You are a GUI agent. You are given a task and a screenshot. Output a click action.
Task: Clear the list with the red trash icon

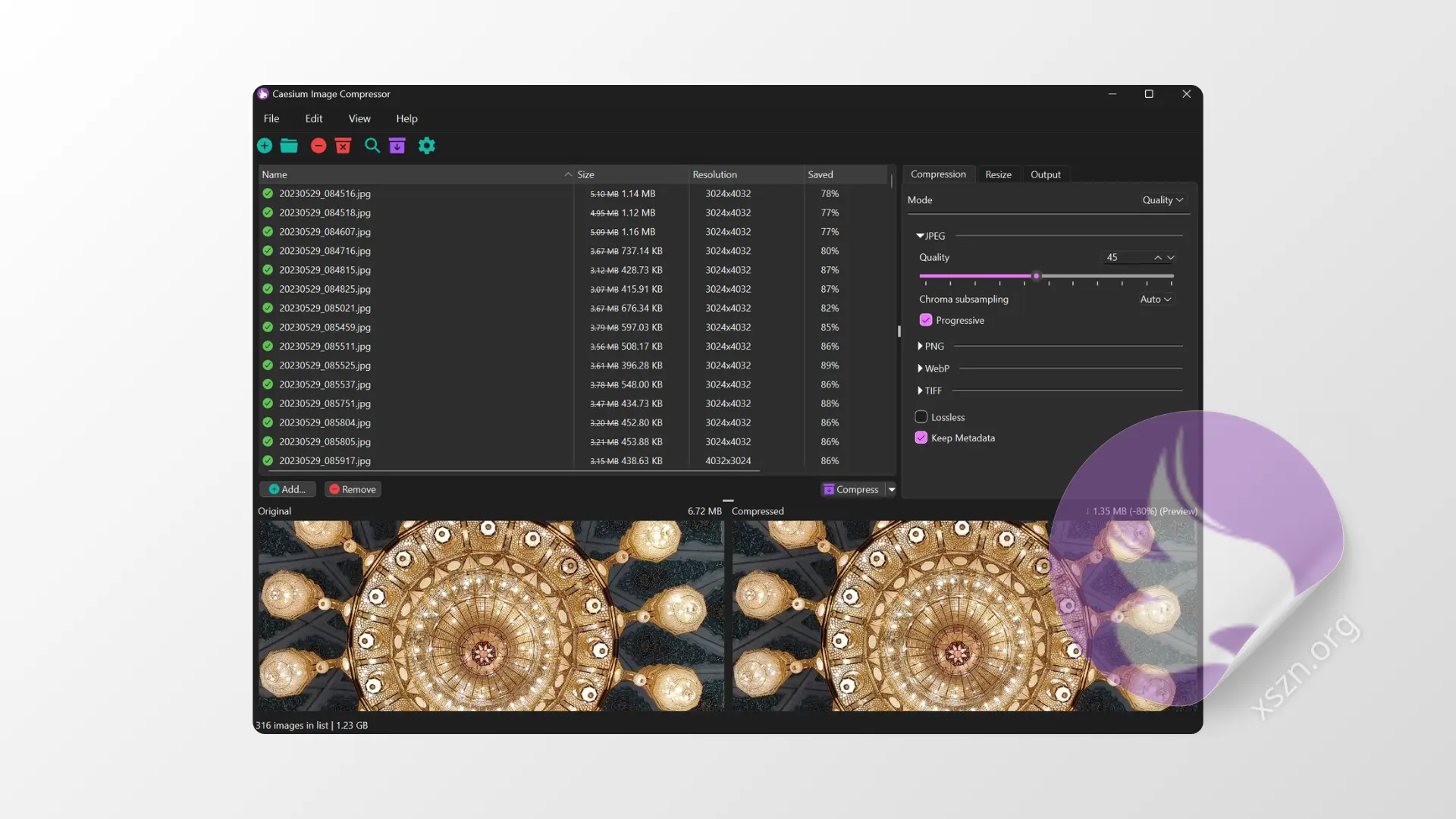tap(344, 146)
